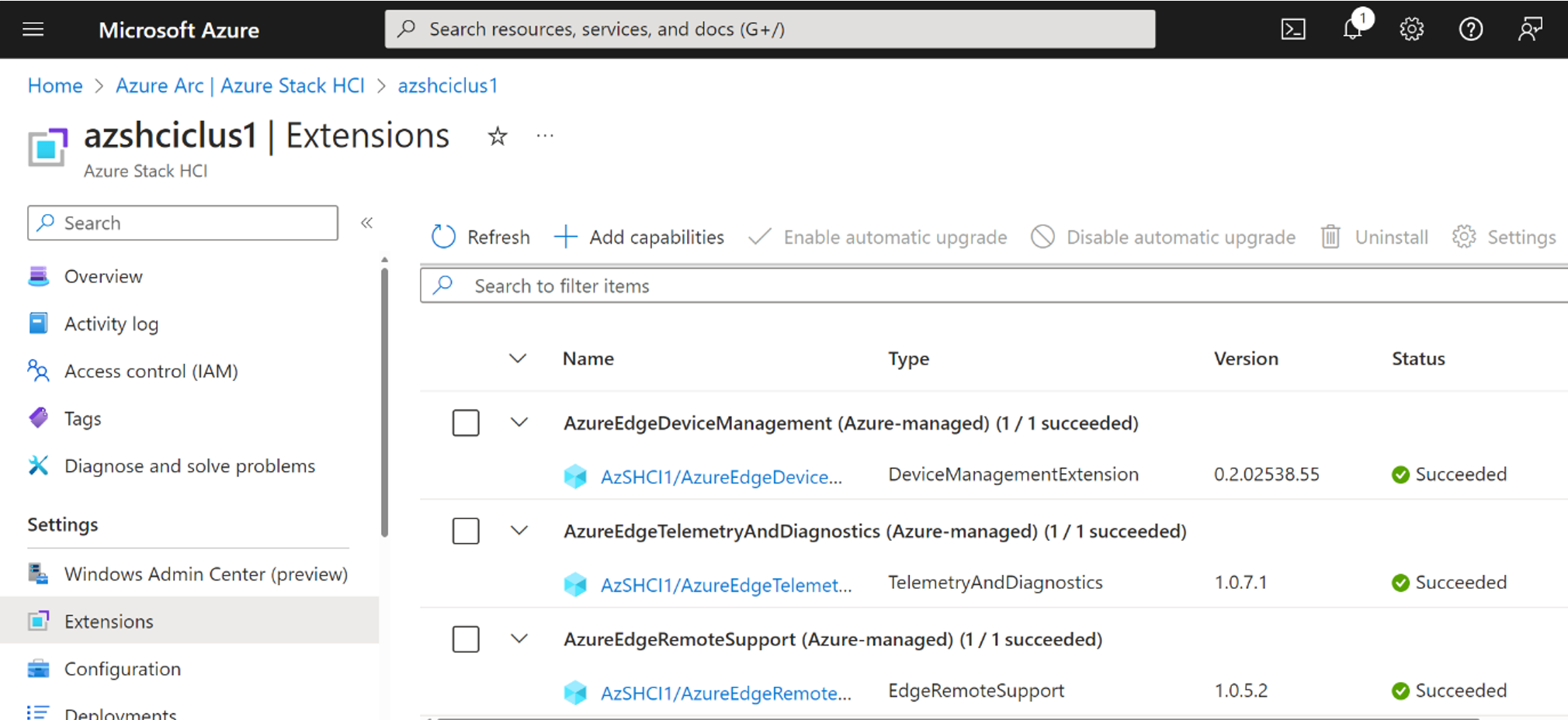Collapse the AzureEdgeDeviceManagement group
Viewport: 1568px width, 720px height.
pos(519,423)
